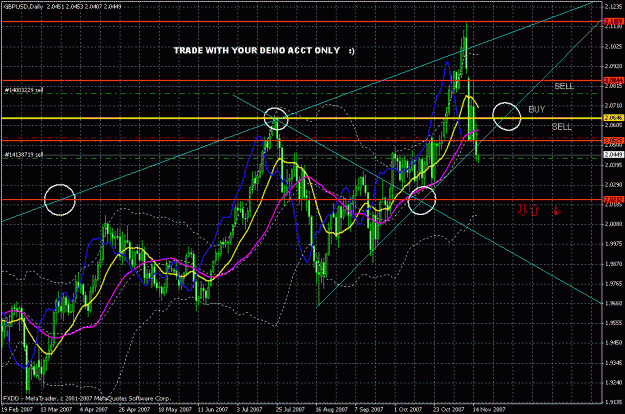Screen dimensions: 625x414
Task: Click the 1.9765 price axis label
Action: [613, 284]
